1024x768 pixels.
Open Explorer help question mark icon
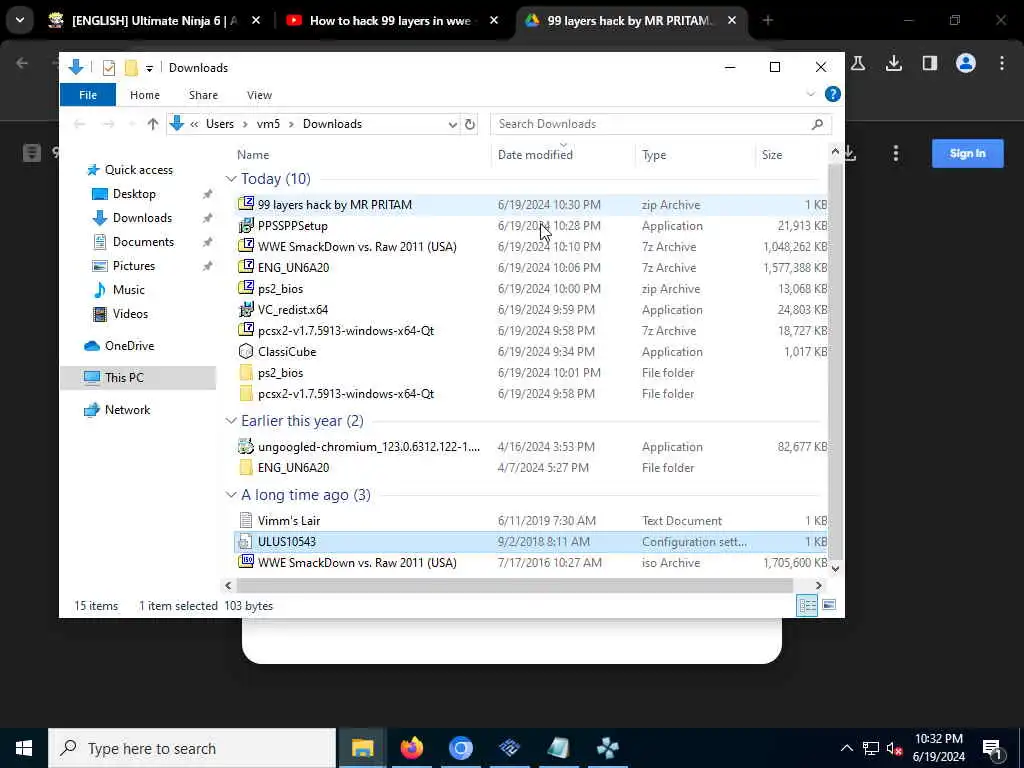[833, 94]
